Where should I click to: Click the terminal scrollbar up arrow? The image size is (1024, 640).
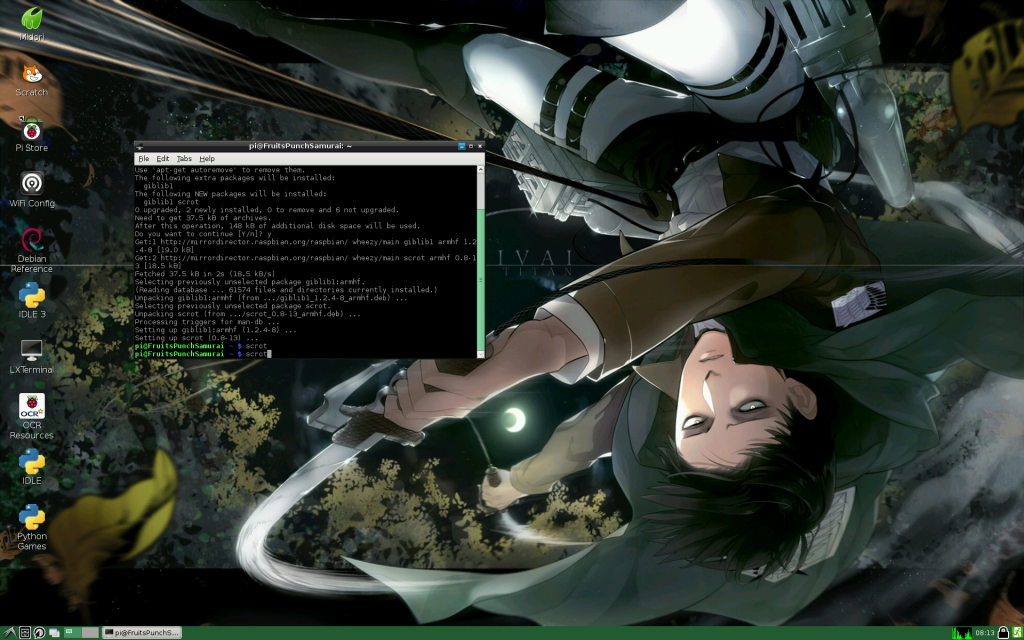coord(481,170)
